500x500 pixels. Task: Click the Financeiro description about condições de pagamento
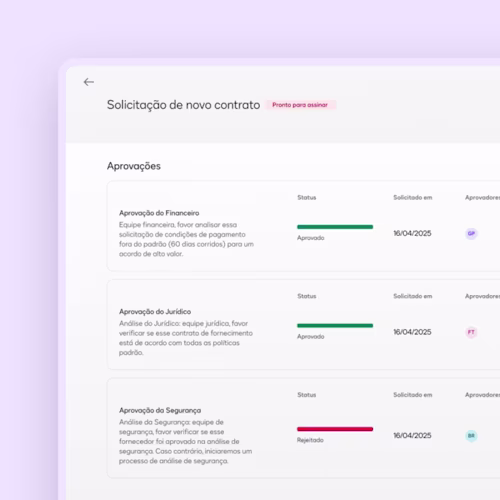pyautogui.click(x=186, y=239)
